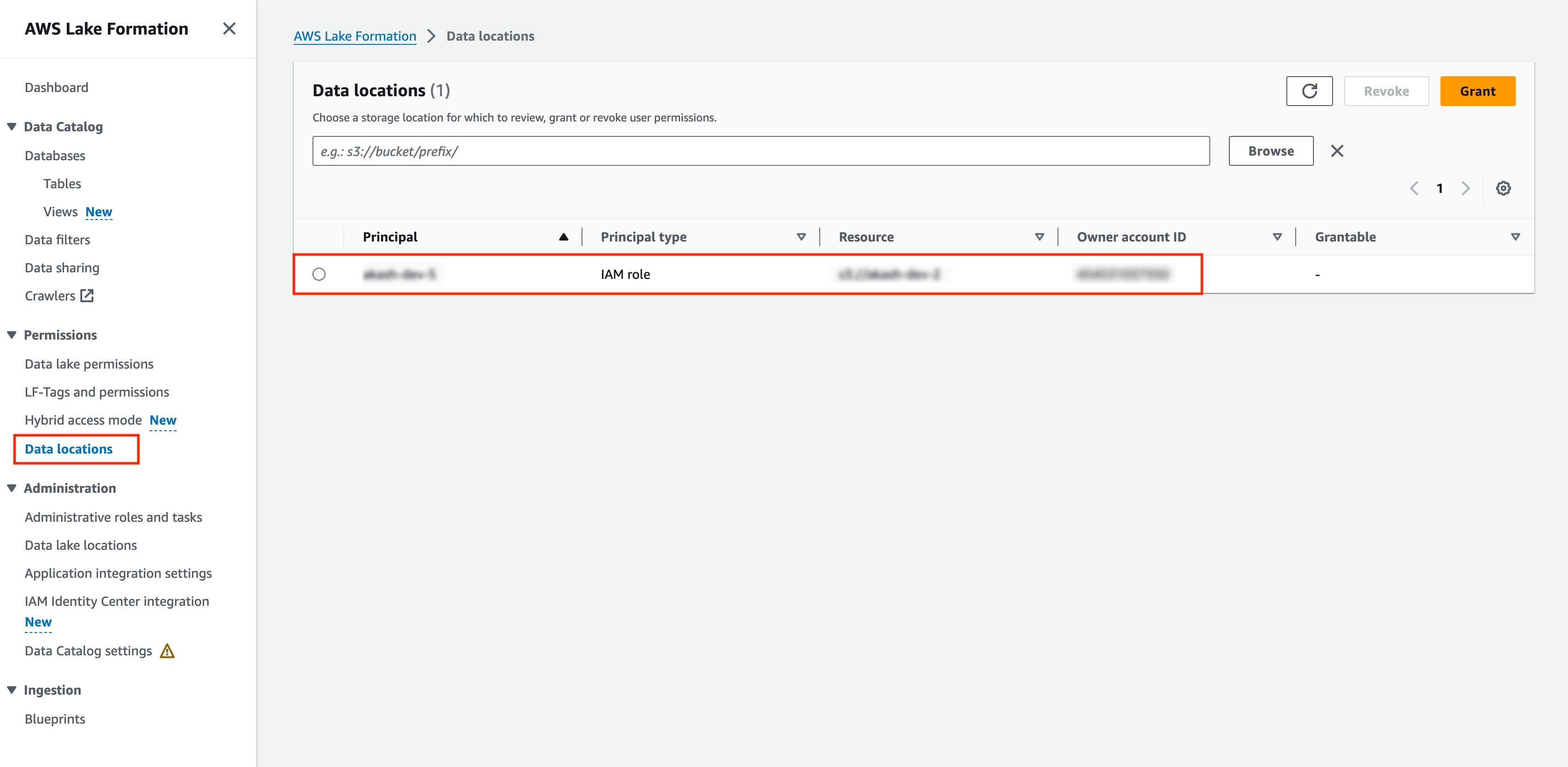The width and height of the screenshot is (1568, 767).
Task: Open Views in the sidebar
Action: coord(60,212)
